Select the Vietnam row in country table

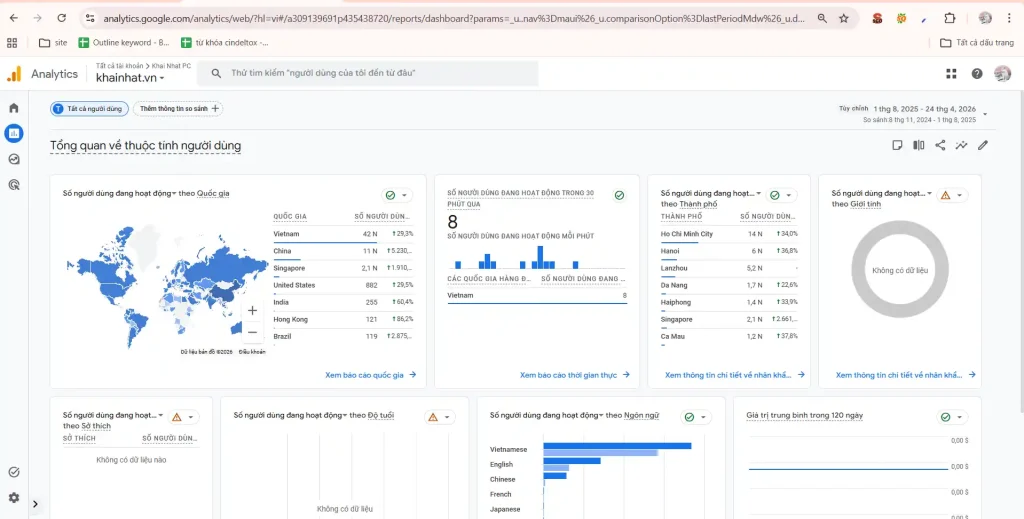[x=344, y=234]
